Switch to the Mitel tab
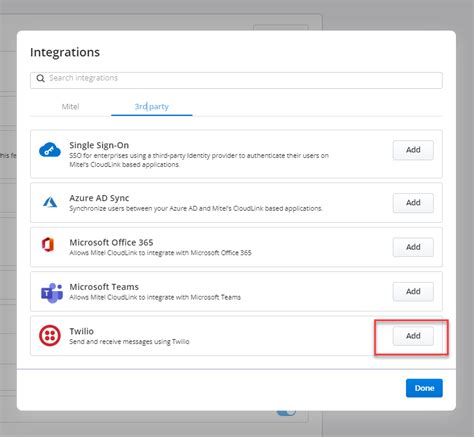 [70, 107]
